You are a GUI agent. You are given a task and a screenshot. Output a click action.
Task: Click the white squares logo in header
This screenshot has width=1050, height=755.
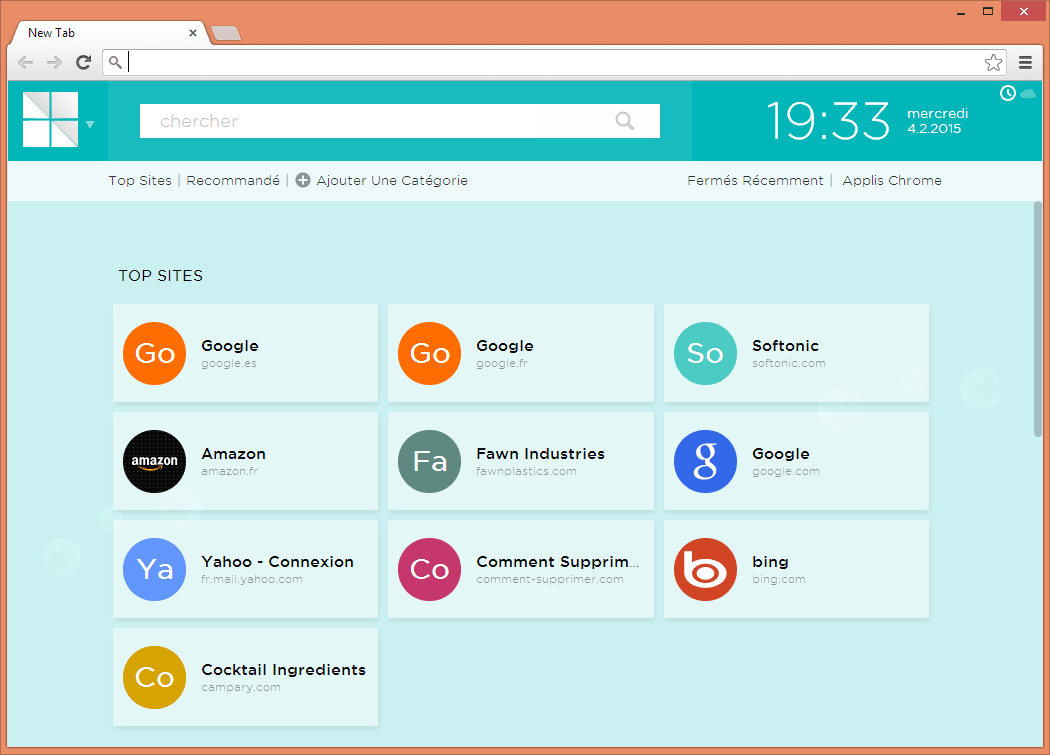pyautogui.click(x=50, y=119)
